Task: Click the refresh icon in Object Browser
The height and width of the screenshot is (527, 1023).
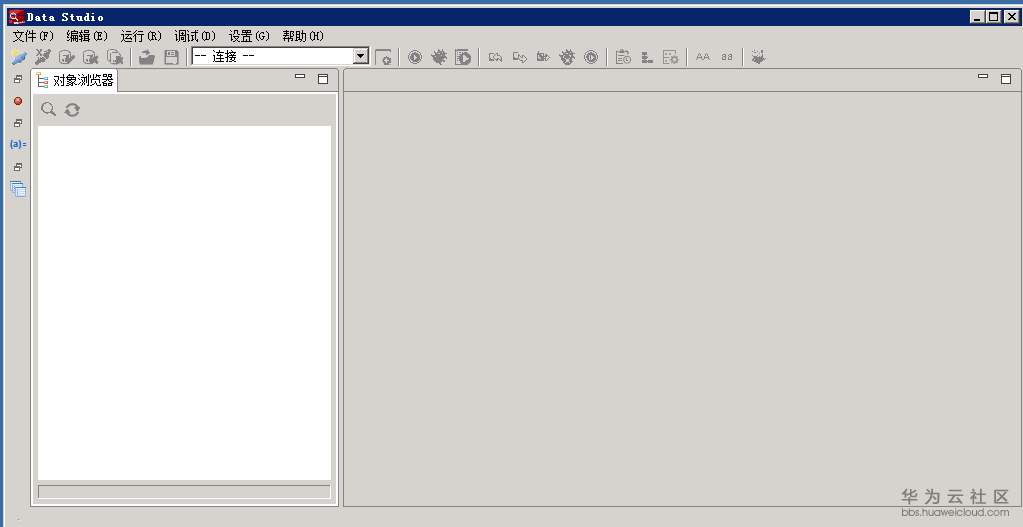Action: click(x=72, y=110)
